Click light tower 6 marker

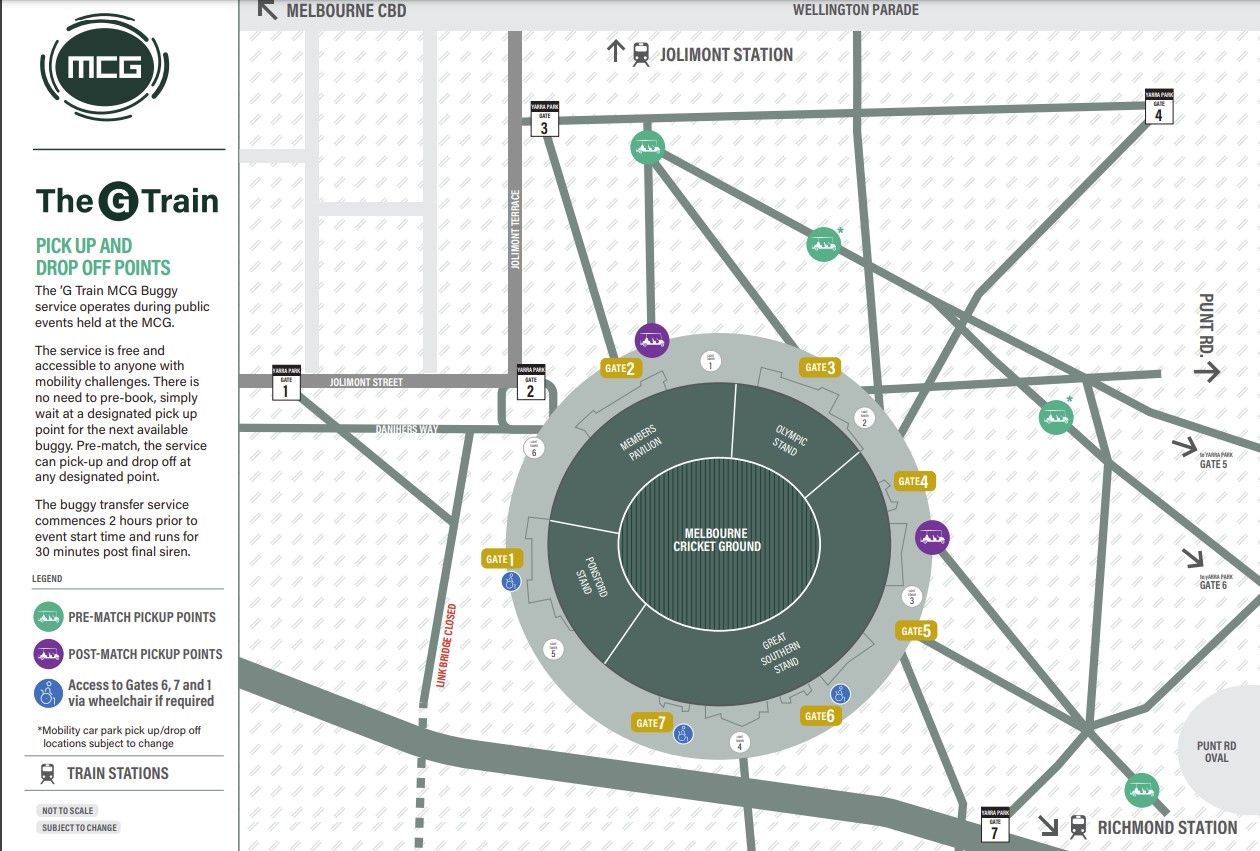pos(534,448)
